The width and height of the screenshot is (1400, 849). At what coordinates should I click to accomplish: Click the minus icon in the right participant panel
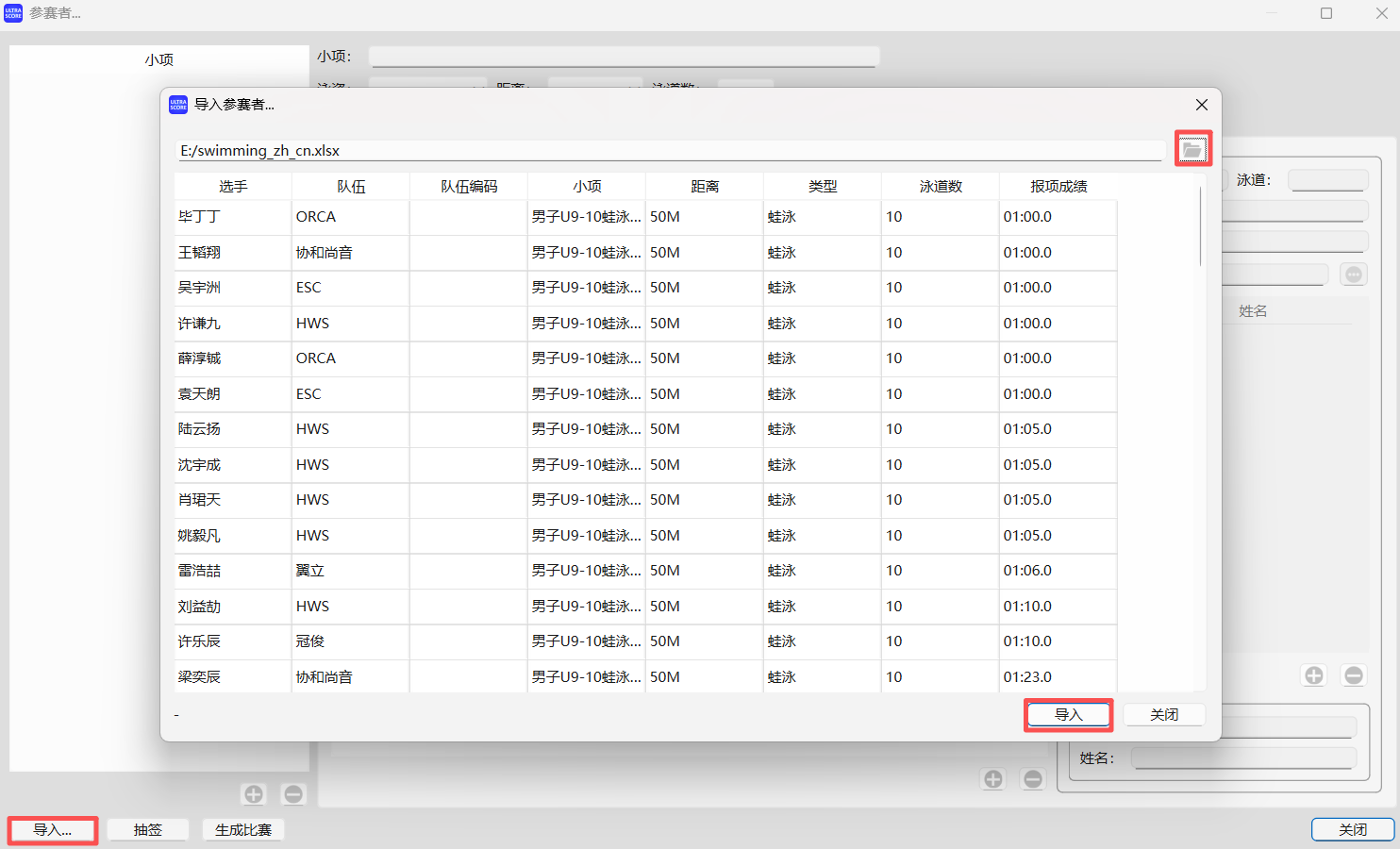click(1353, 674)
